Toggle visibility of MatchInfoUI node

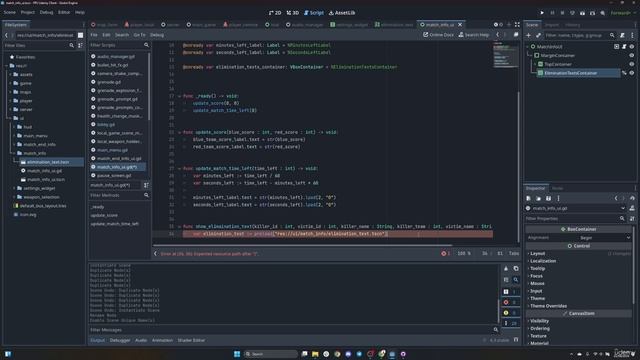click(x=632, y=47)
